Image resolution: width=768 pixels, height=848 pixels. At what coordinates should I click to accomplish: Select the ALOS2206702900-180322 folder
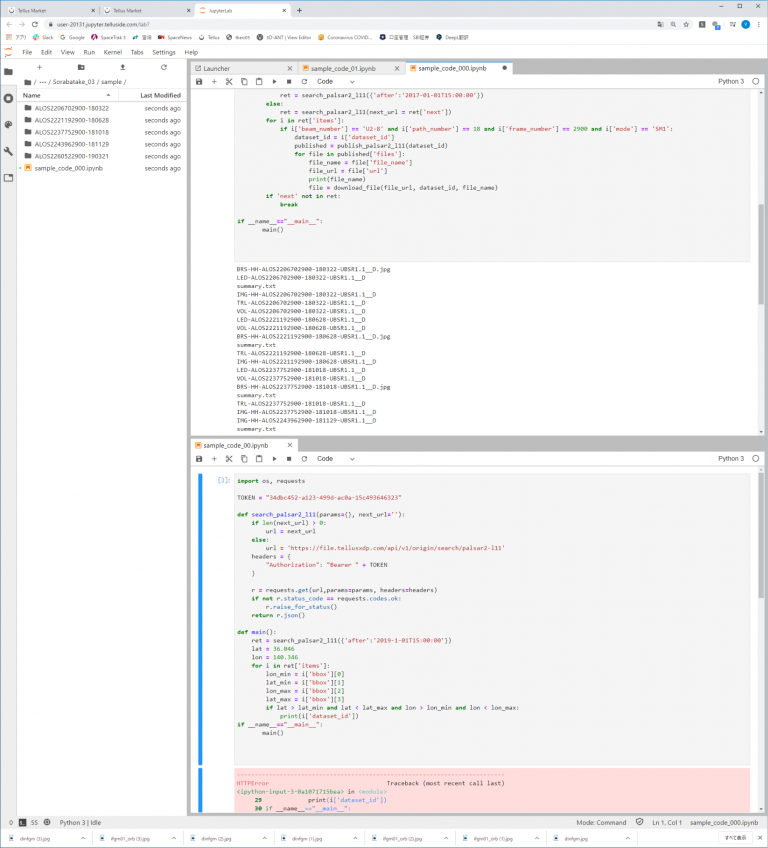(102, 108)
